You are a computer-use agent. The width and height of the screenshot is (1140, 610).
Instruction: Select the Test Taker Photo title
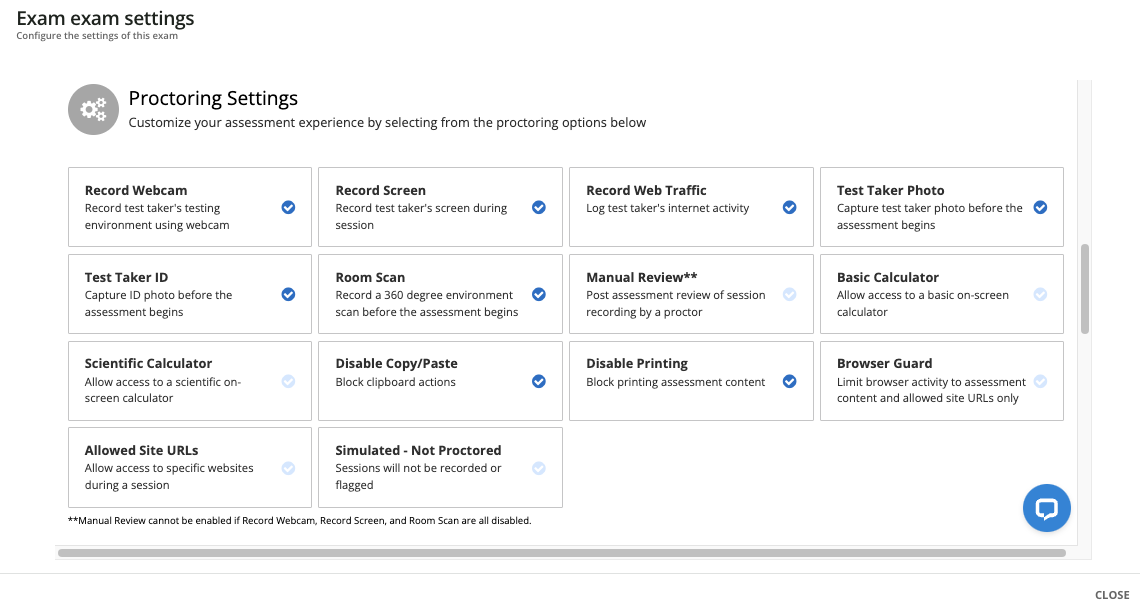(x=891, y=190)
